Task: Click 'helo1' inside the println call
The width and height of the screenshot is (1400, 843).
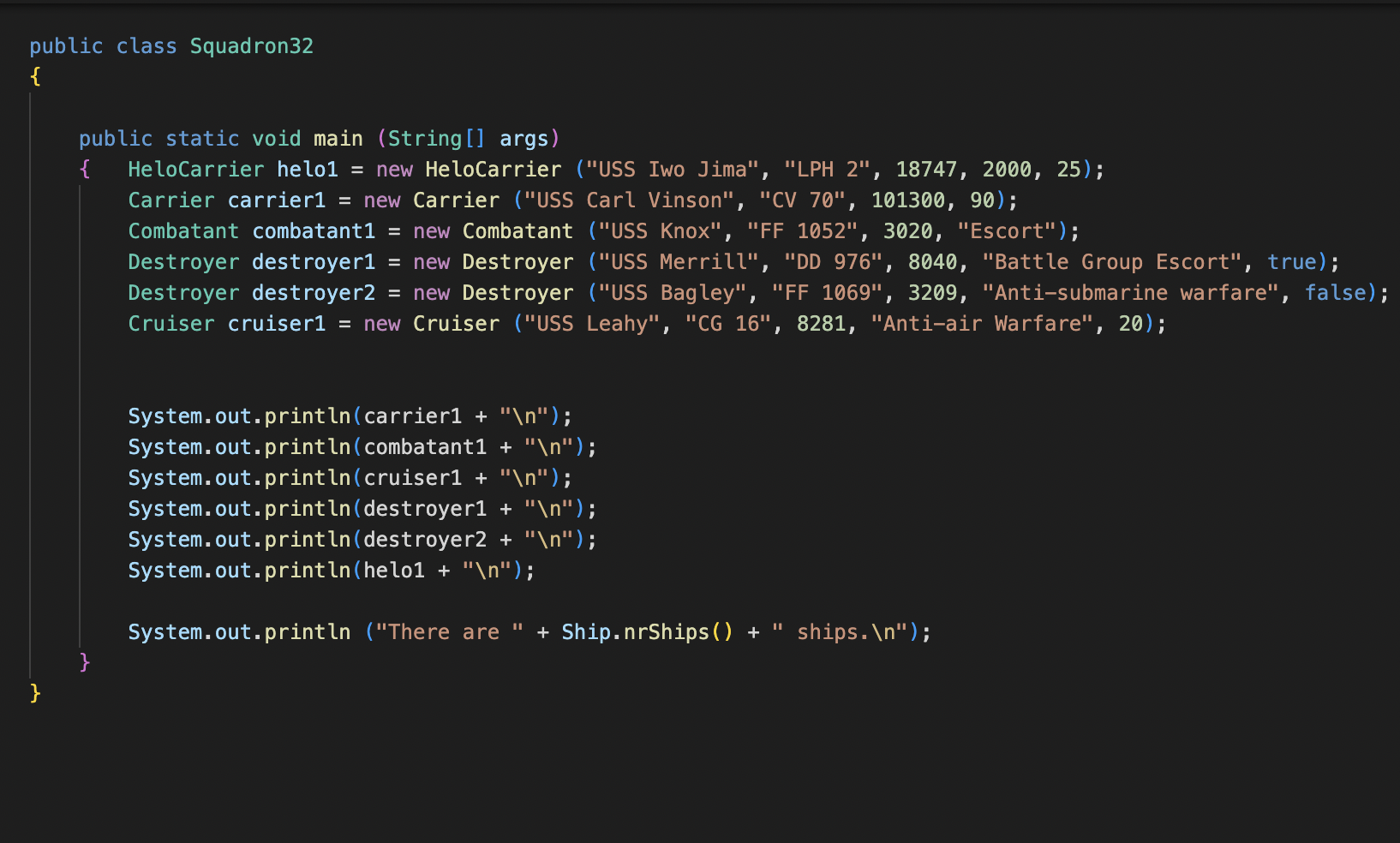Action: click(x=394, y=571)
